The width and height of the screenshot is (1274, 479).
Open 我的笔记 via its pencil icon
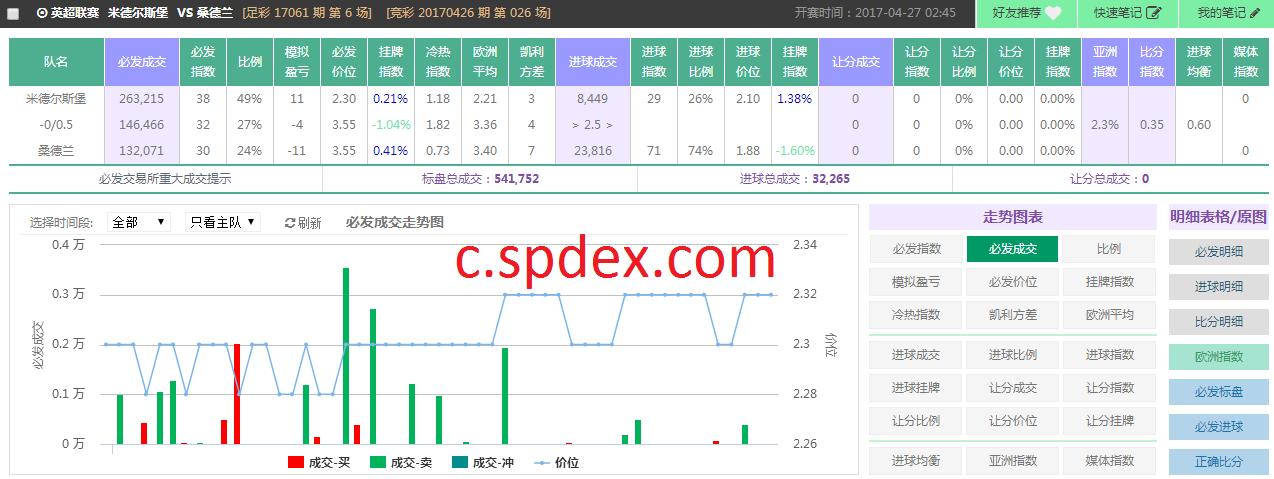coord(1254,13)
